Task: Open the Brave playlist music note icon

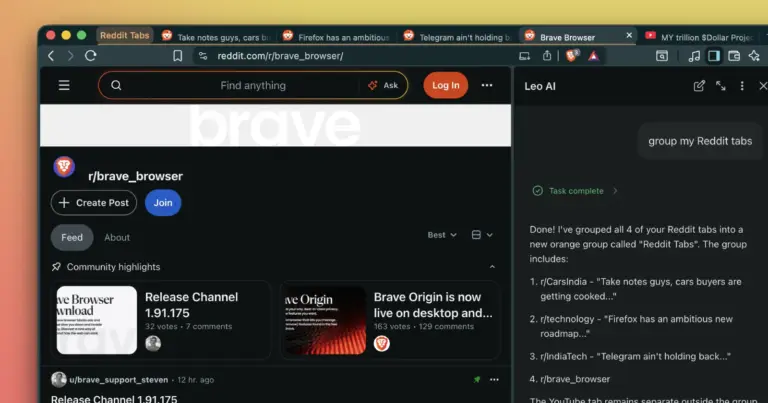Action: click(694, 56)
